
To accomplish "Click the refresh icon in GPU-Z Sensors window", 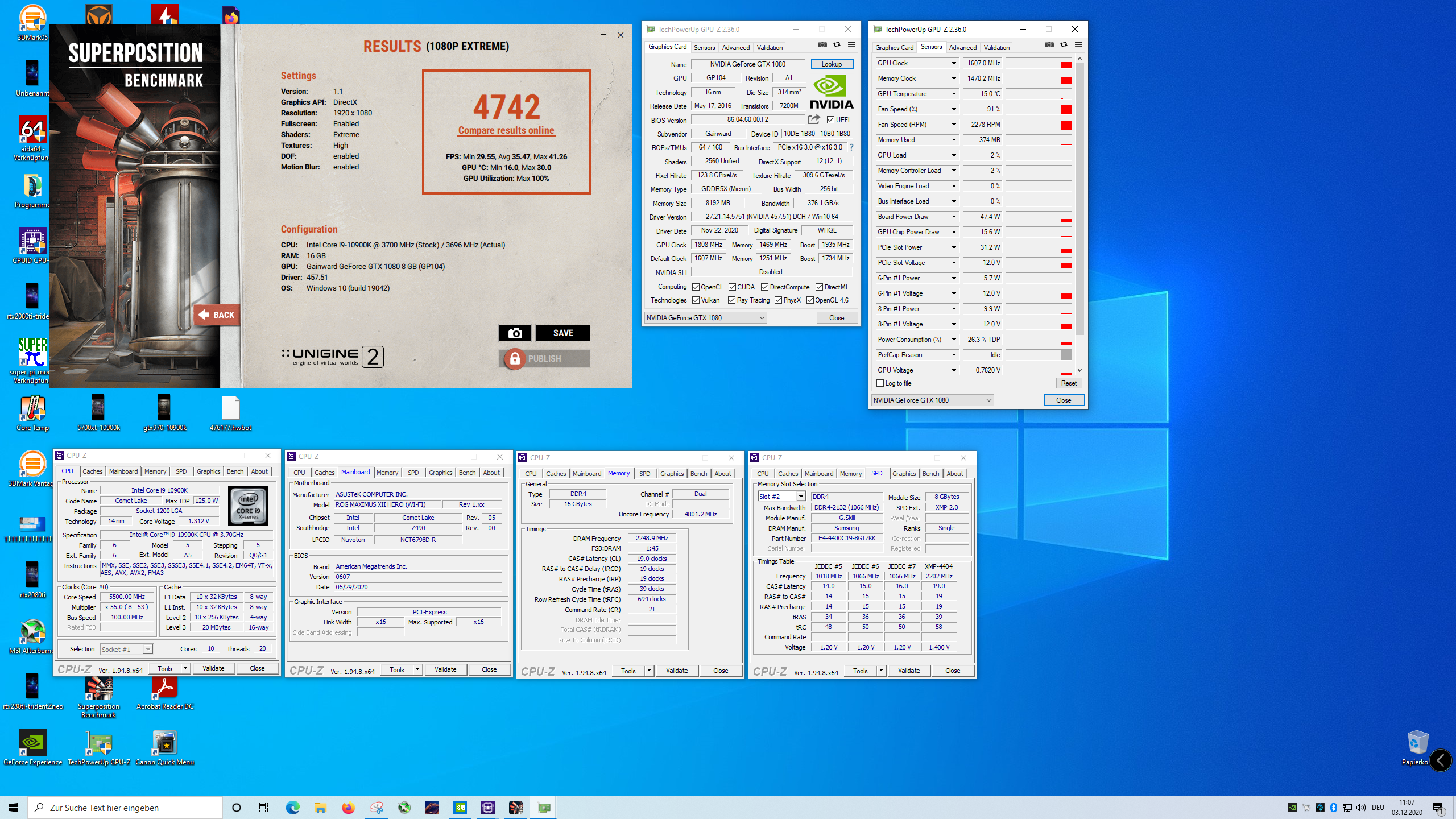I will click(1064, 44).
